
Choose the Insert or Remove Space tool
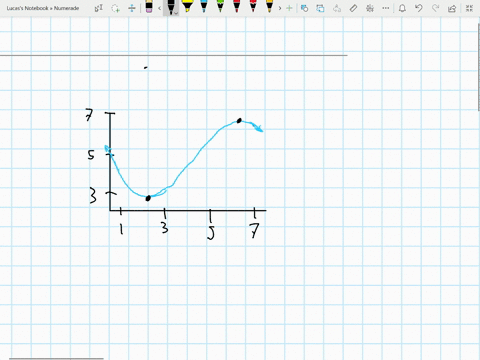coord(132,8)
